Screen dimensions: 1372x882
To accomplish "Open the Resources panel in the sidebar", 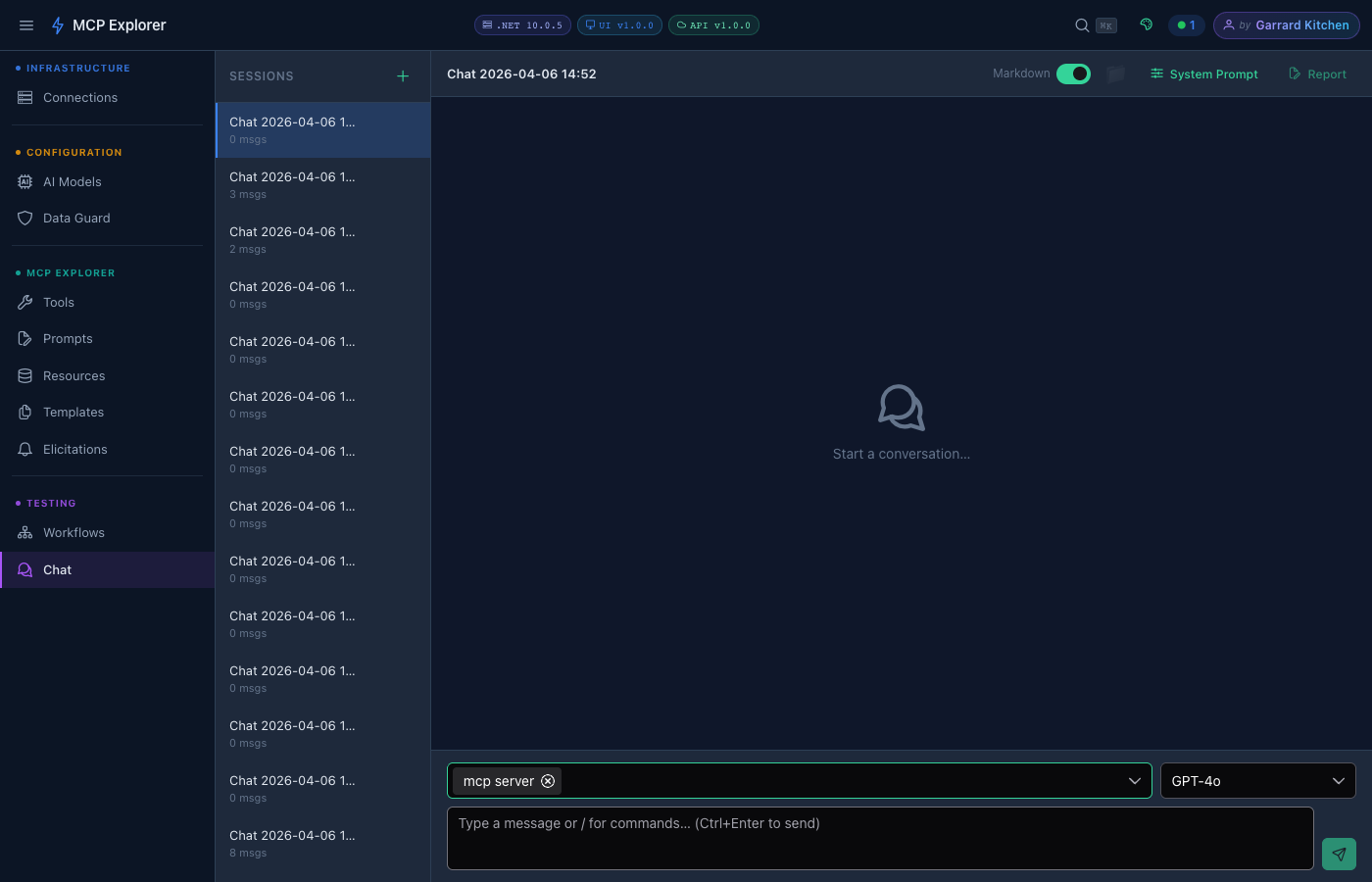I will tap(73, 375).
